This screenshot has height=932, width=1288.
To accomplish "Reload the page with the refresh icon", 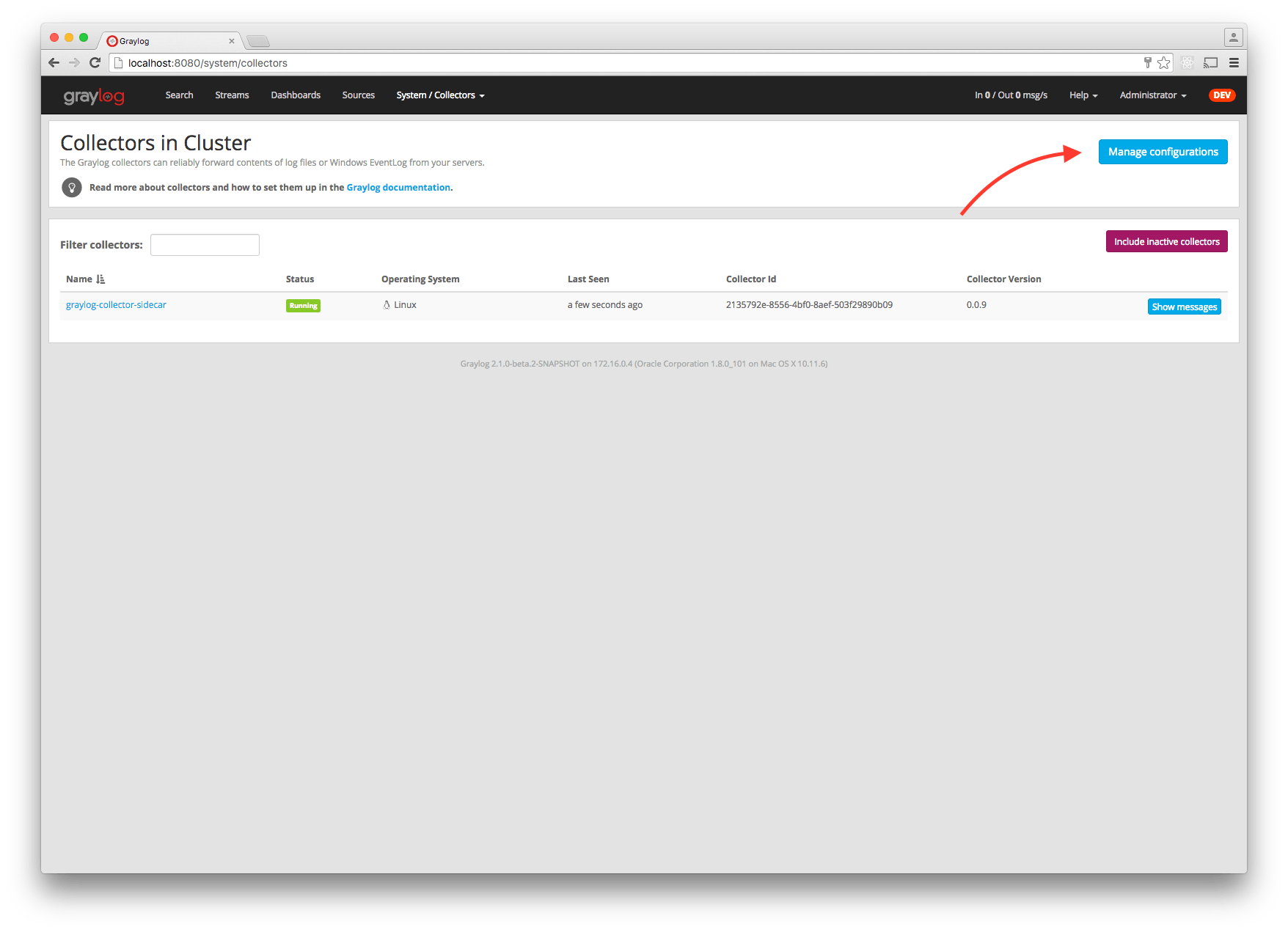I will point(95,63).
